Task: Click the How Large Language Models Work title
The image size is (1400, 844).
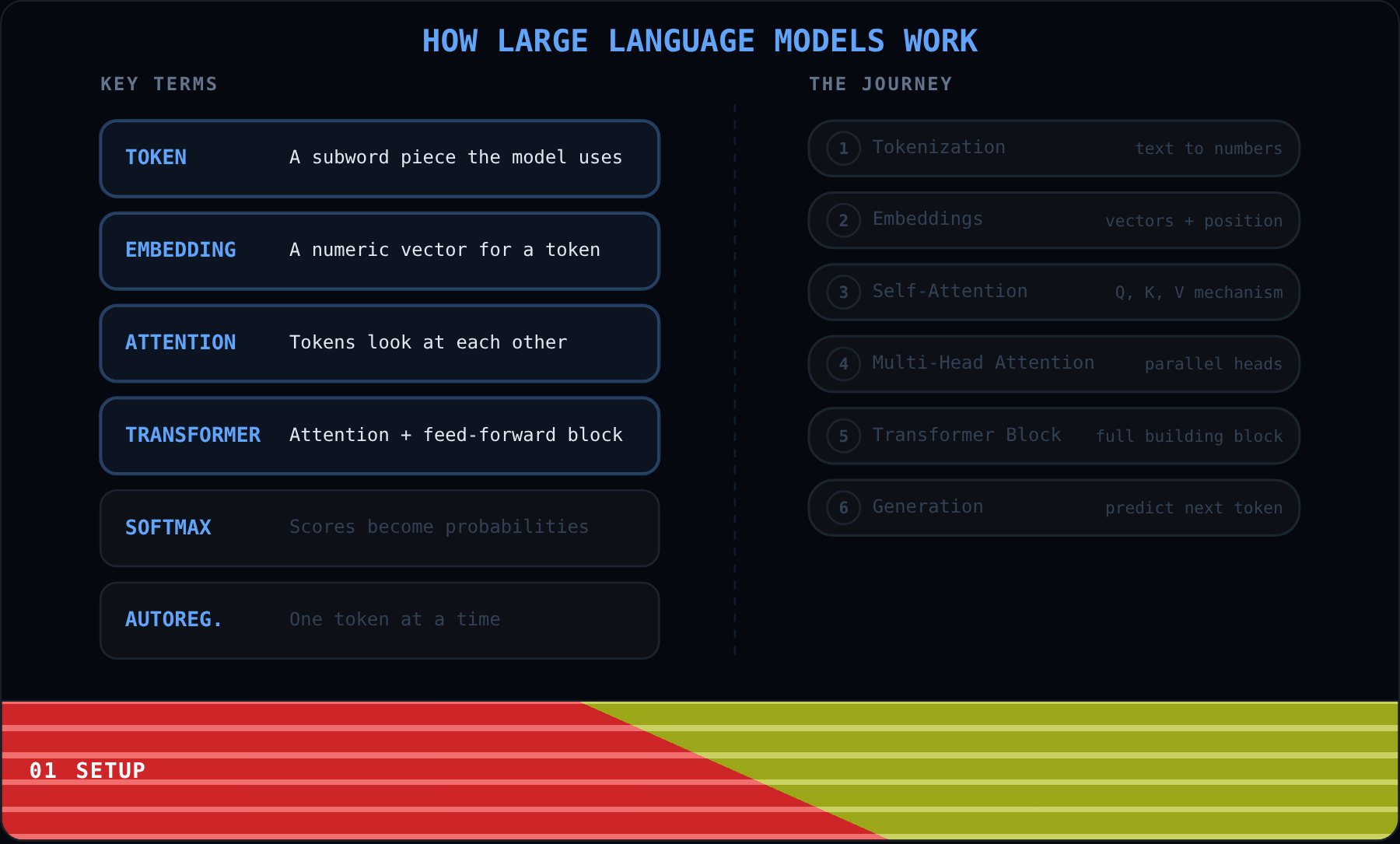Action: point(700,41)
